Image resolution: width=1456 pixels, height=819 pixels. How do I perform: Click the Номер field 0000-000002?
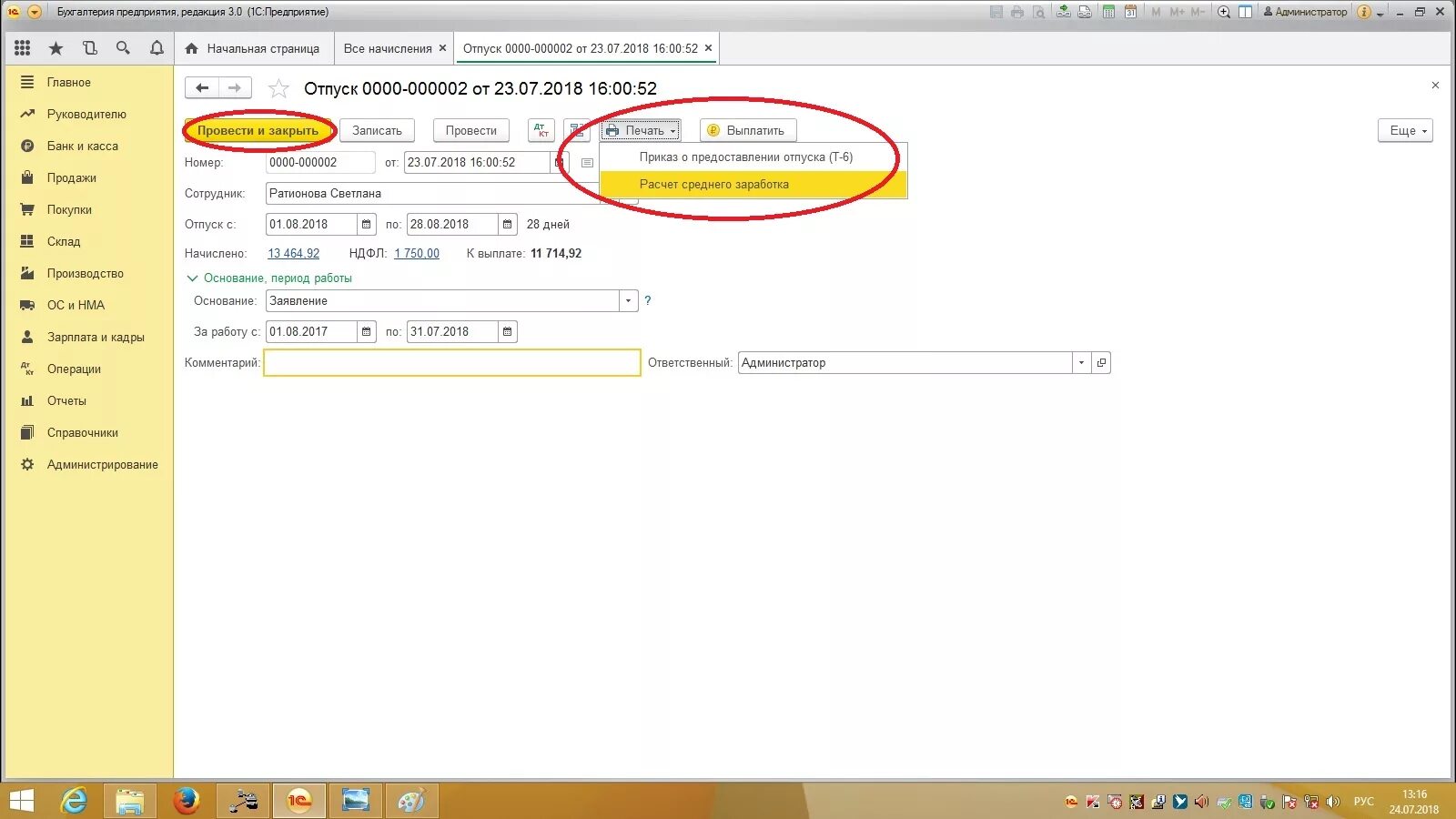point(320,162)
